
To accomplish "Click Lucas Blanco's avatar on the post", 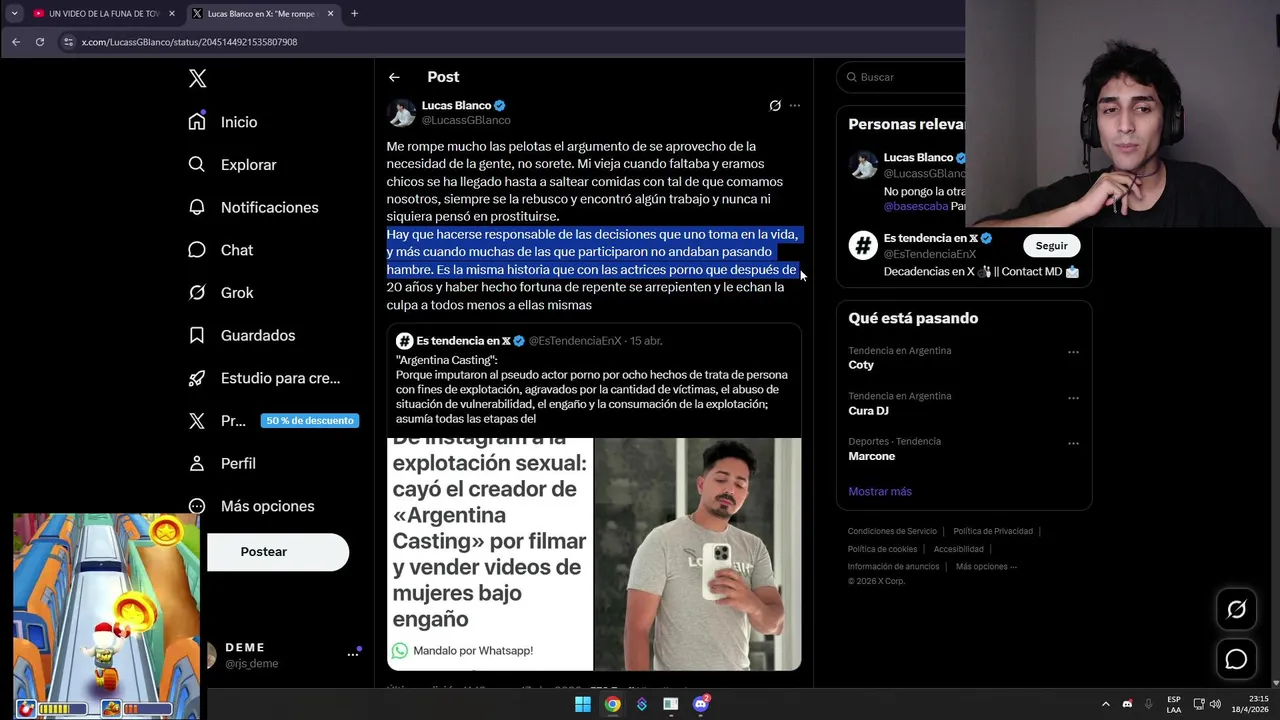I will pos(401,112).
